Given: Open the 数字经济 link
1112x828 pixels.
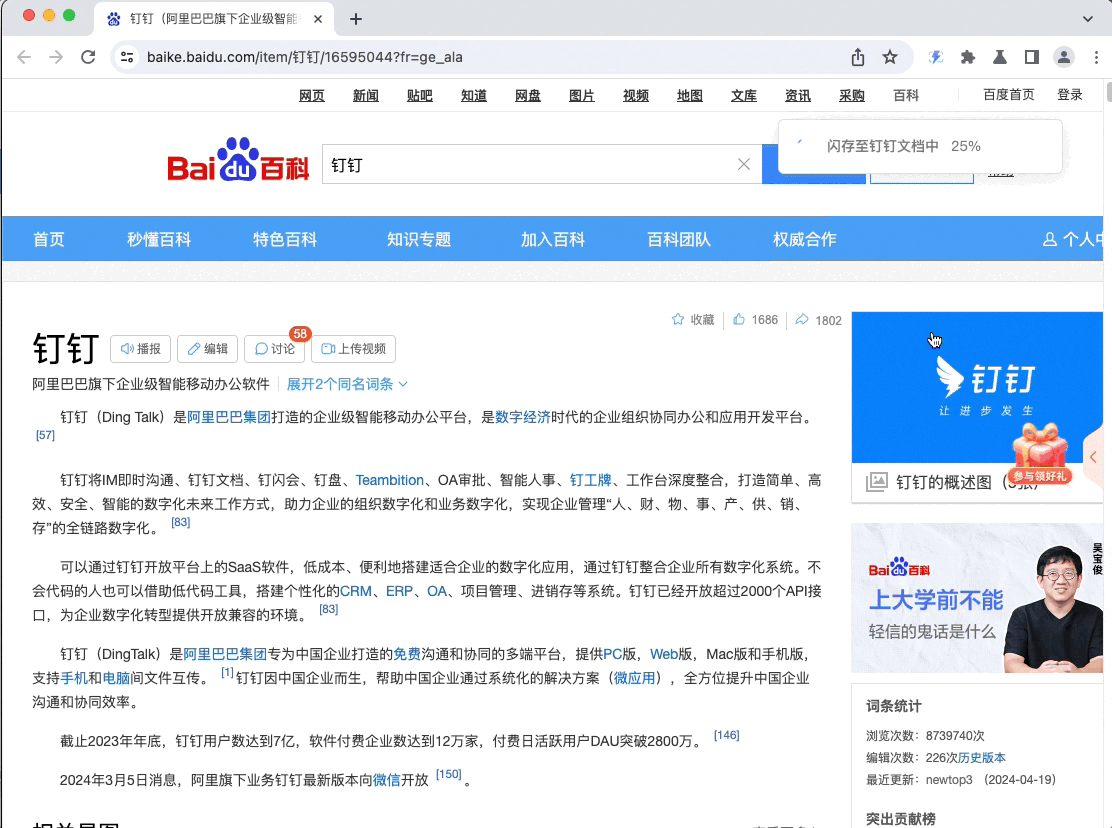Looking at the screenshot, I should pyautogui.click(x=523, y=417).
